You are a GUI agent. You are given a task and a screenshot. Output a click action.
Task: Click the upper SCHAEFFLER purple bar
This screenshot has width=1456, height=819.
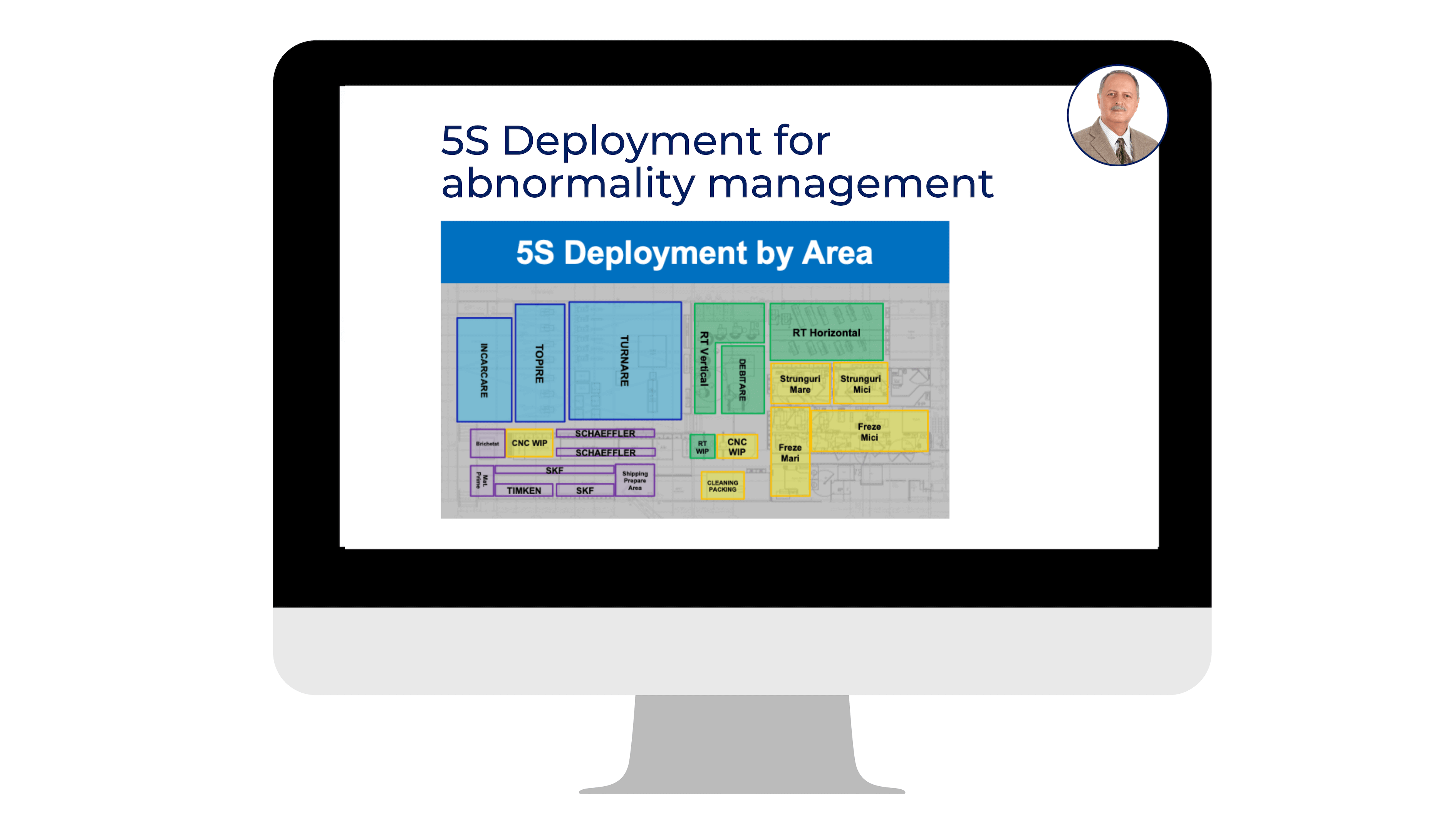pyautogui.click(x=606, y=433)
